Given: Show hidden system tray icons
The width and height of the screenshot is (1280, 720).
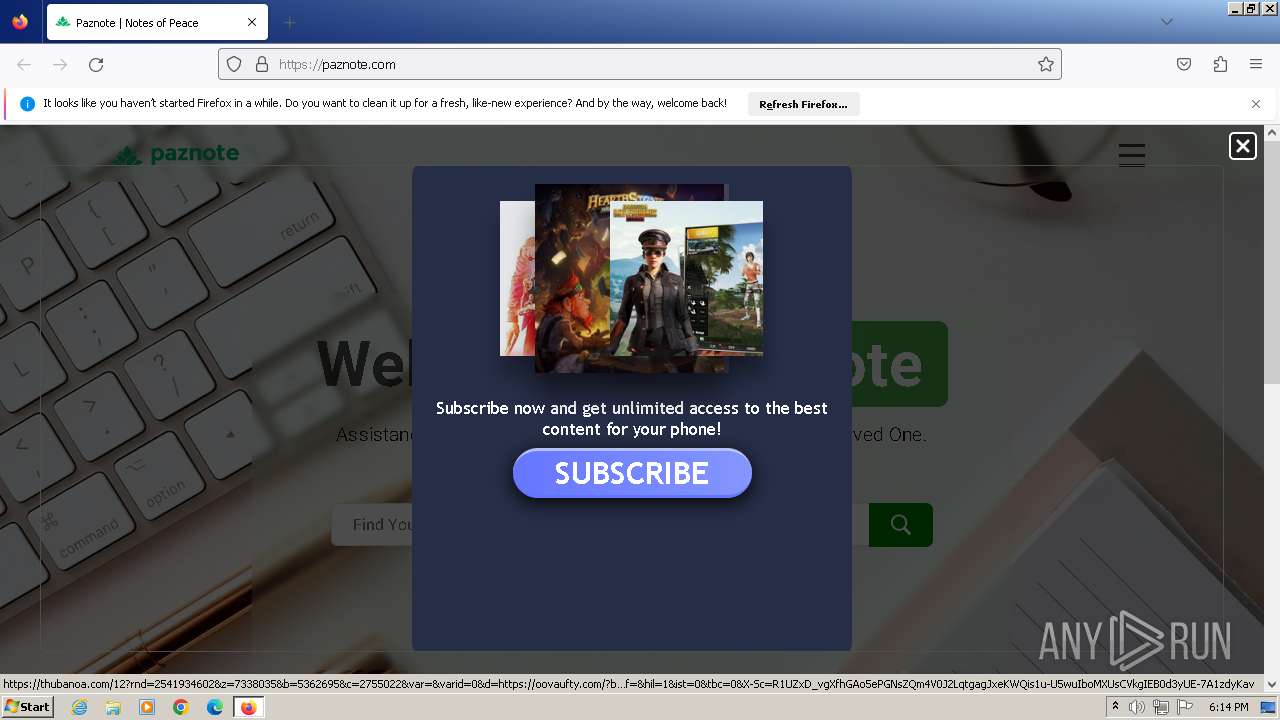Looking at the screenshot, I should pos(1115,707).
